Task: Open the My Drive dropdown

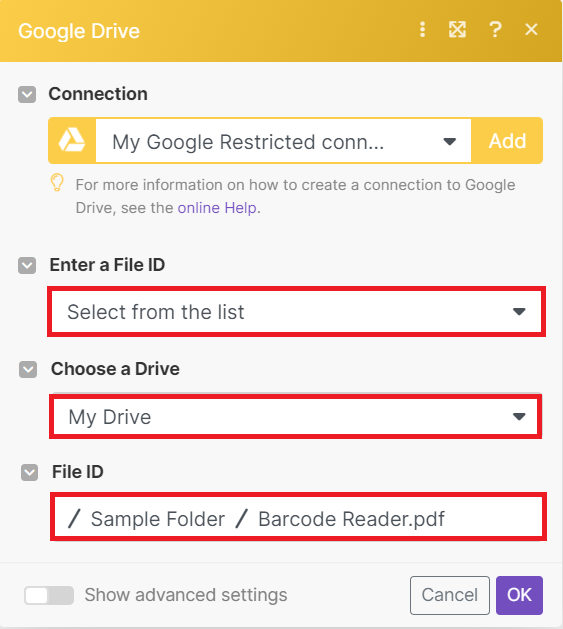Action: point(296,416)
